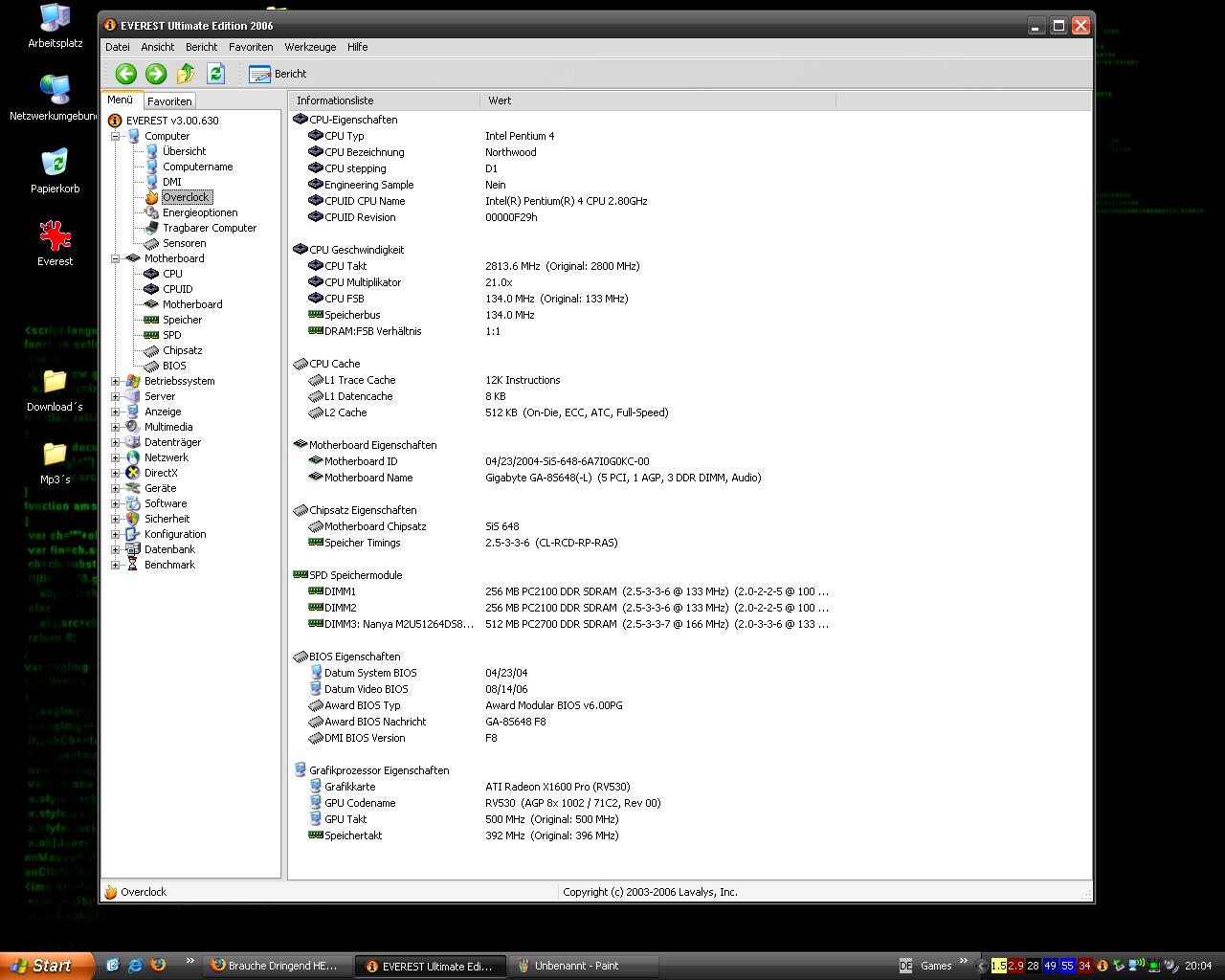
Task: Open the Everest desktop shortcut
Action: 56,244
